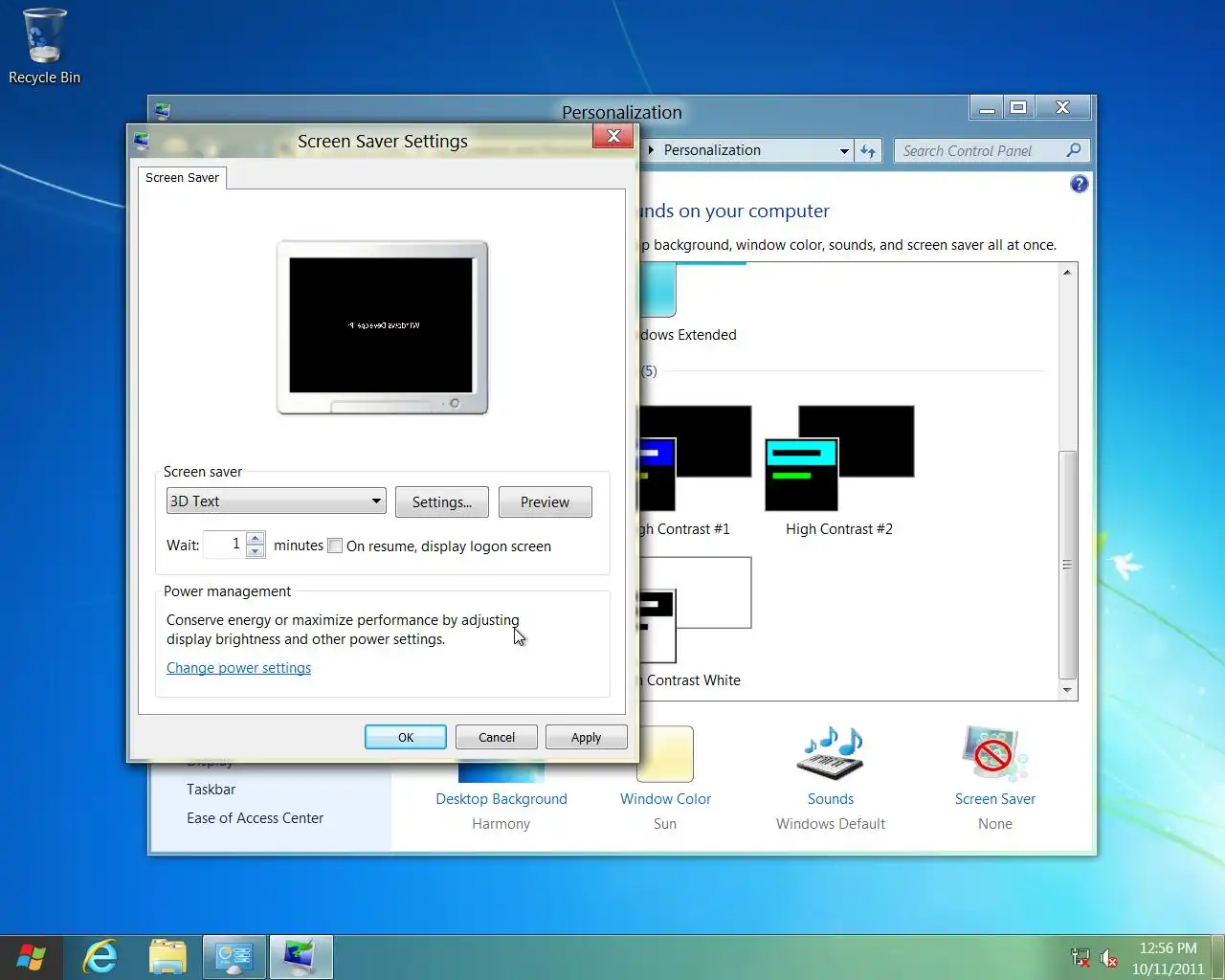This screenshot has height=980, width=1225.
Task: Click the theme list scrollbar thumb
Action: (x=1067, y=565)
